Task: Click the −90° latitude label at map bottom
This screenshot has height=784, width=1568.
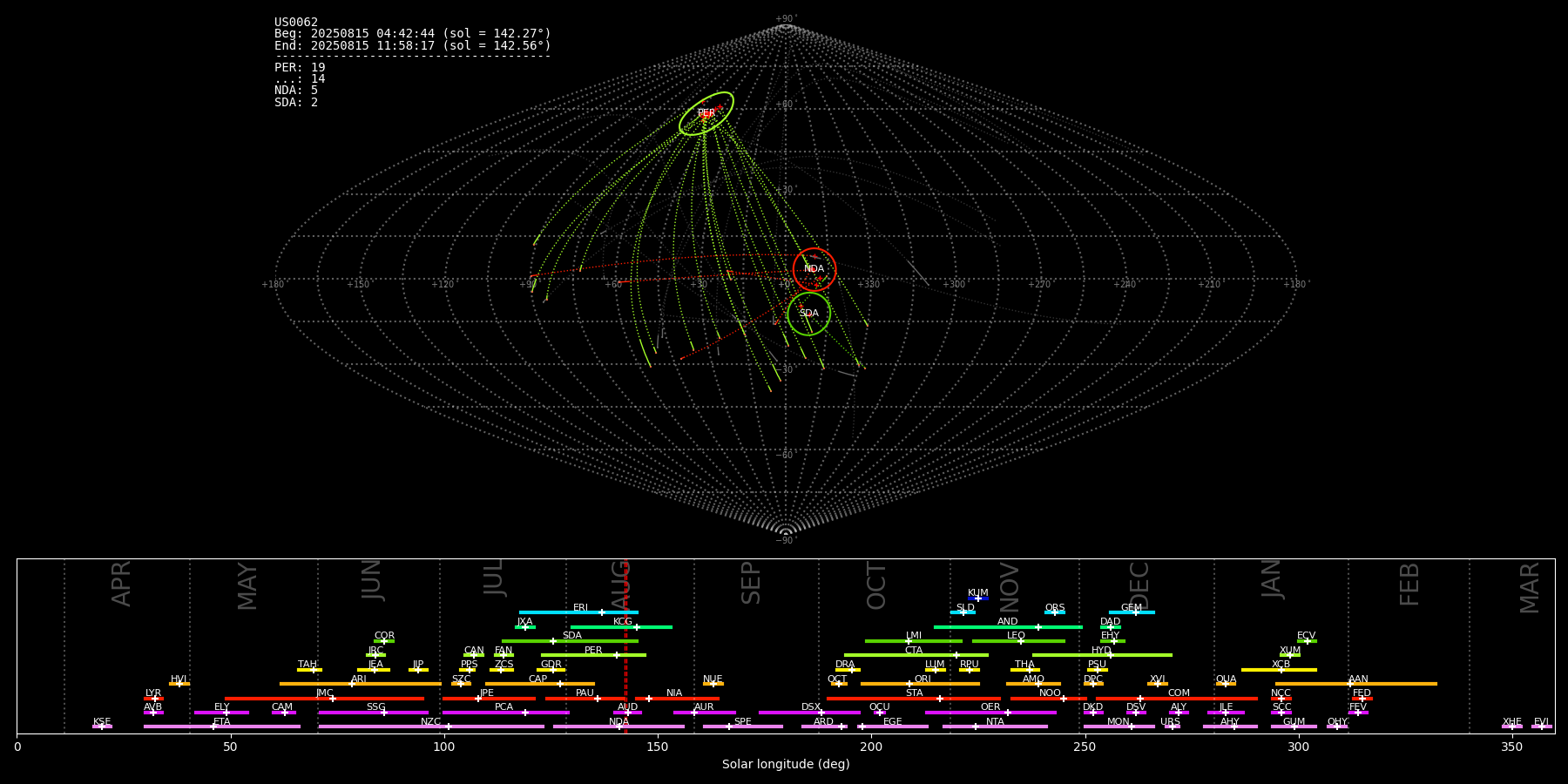Action: [x=786, y=540]
